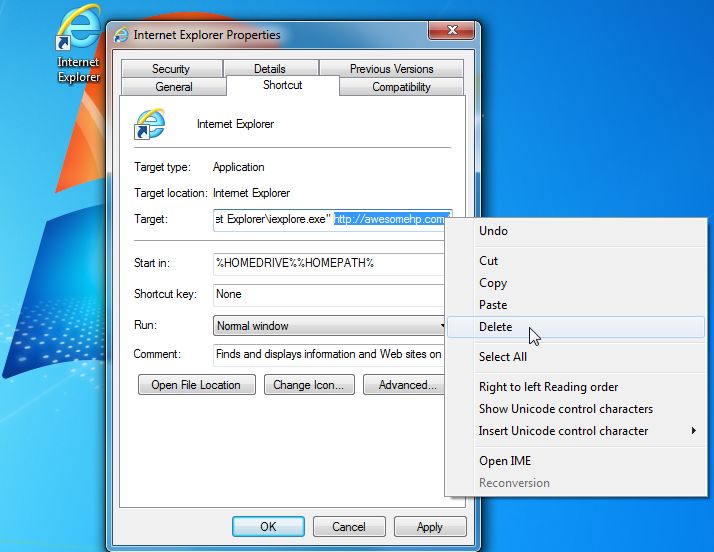Click the Target type value Application
The image size is (714, 552).
point(239,167)
